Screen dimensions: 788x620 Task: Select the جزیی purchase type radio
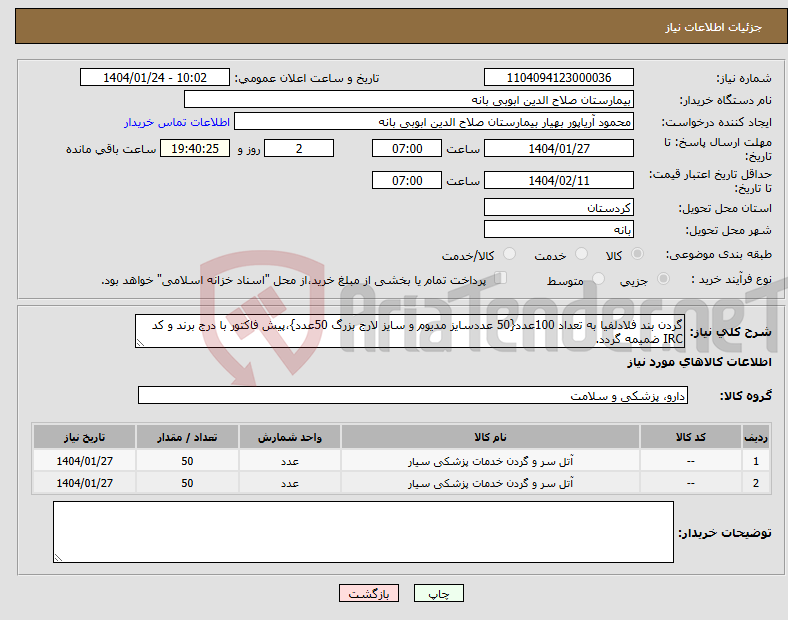point(663,279)
